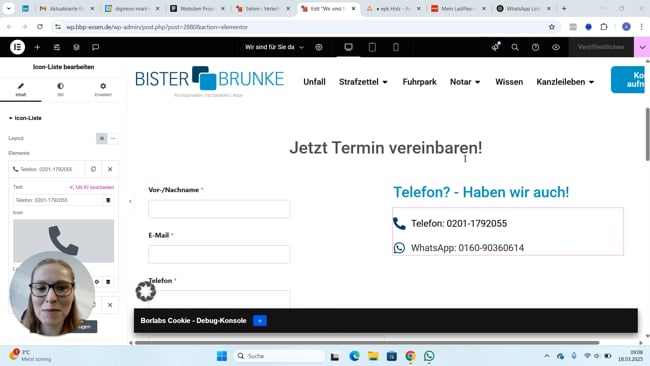Viewport: 650px width, 366px height.
Task: Click the 'WhatsApp: 0160-90360614' list entry
Action: click(x=467, y=248)
